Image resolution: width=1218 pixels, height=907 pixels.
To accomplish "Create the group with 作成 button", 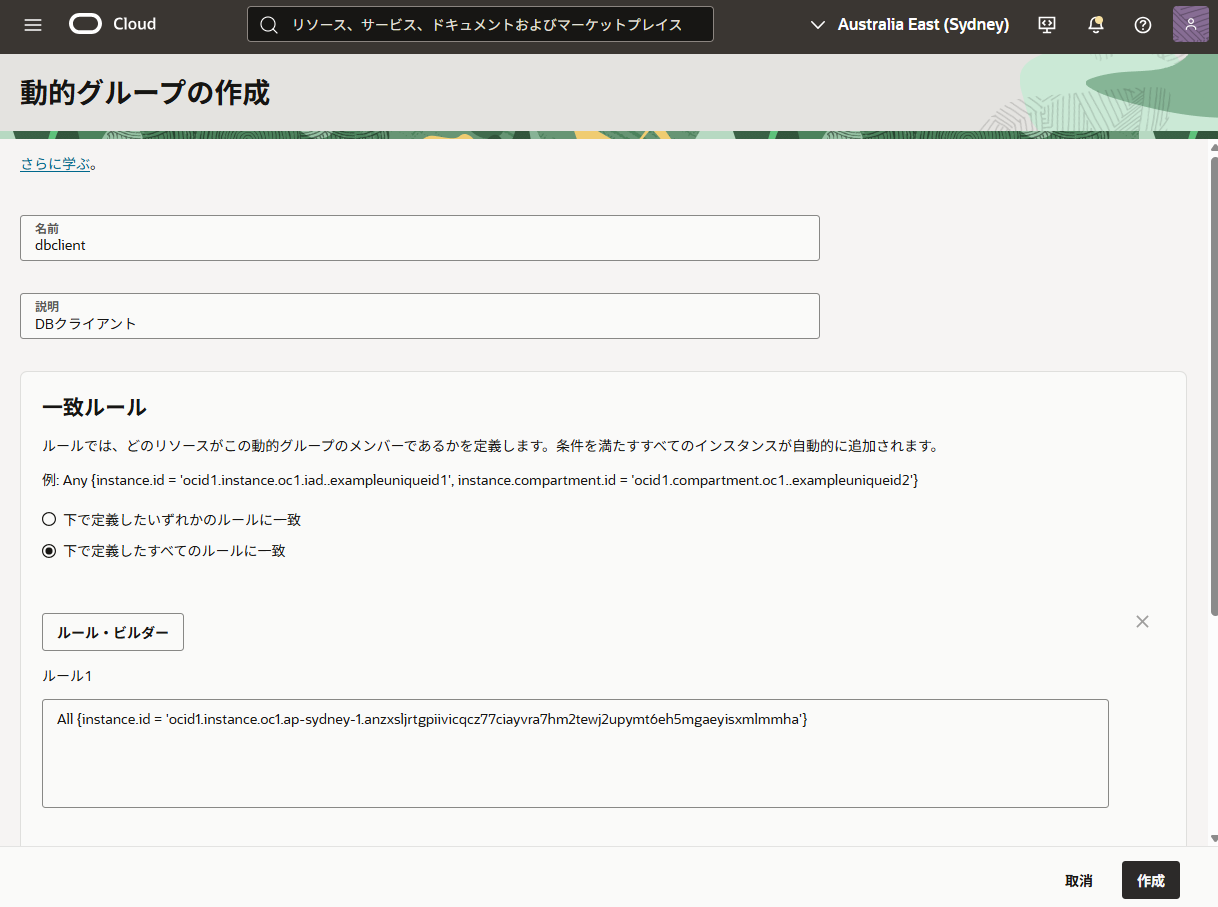I will click(x=1150, y=880).
